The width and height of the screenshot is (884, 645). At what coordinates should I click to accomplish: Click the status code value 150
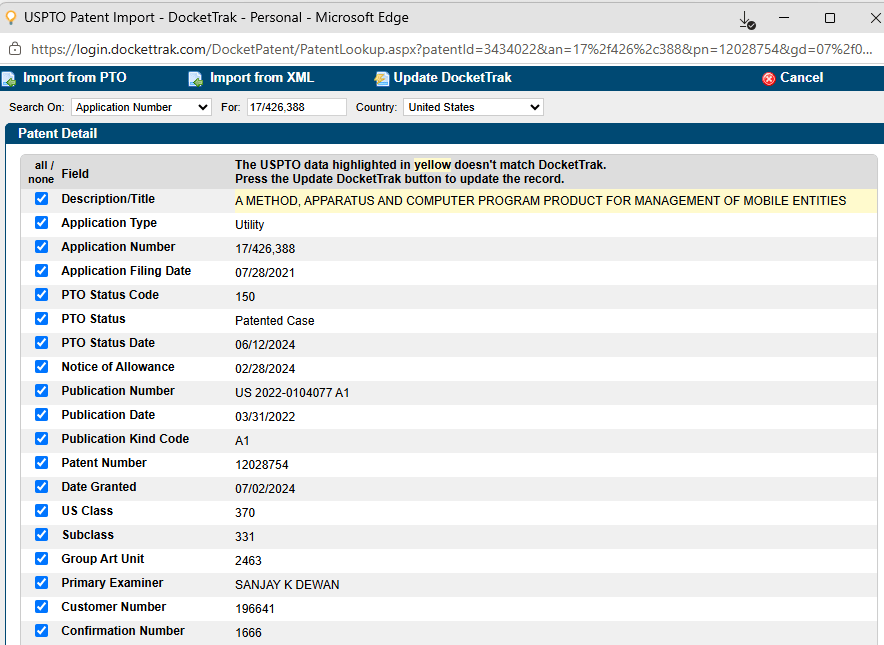(245, 297)
